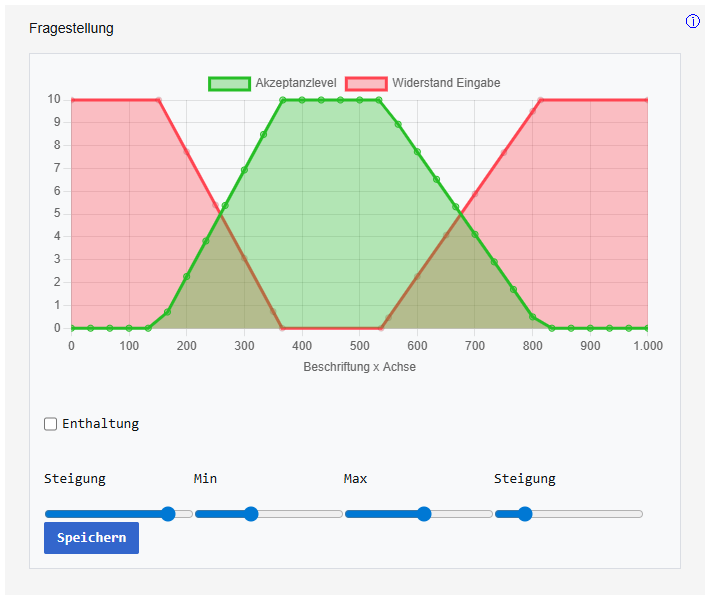Click the right Steigung slider handle
The height and width of the screenshot is (600, 712).
pyautogui.click(x=525, y=514)
